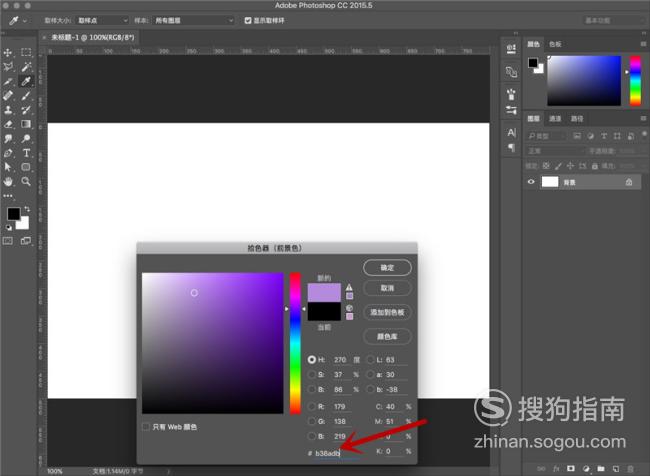Click the hex color # input field

click(x=337, y=453)
